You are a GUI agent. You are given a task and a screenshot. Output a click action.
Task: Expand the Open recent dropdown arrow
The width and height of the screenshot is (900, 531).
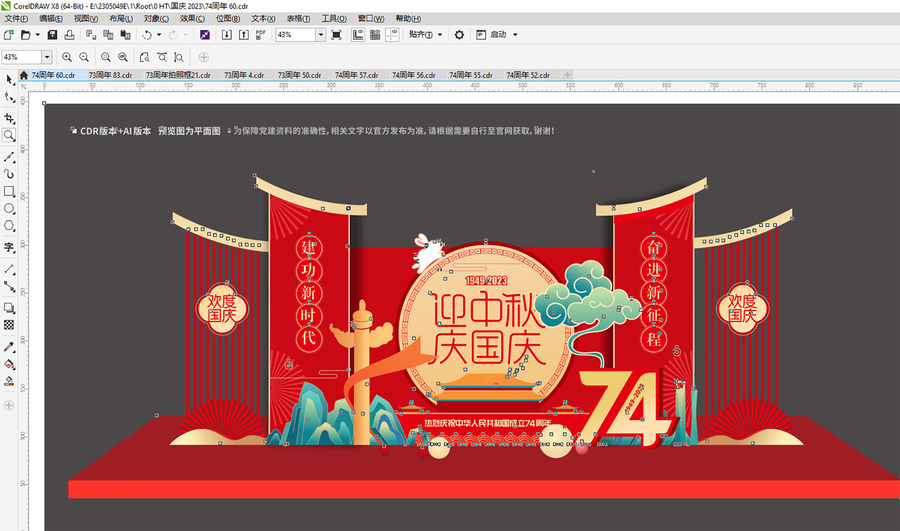[x=38, y=35]
